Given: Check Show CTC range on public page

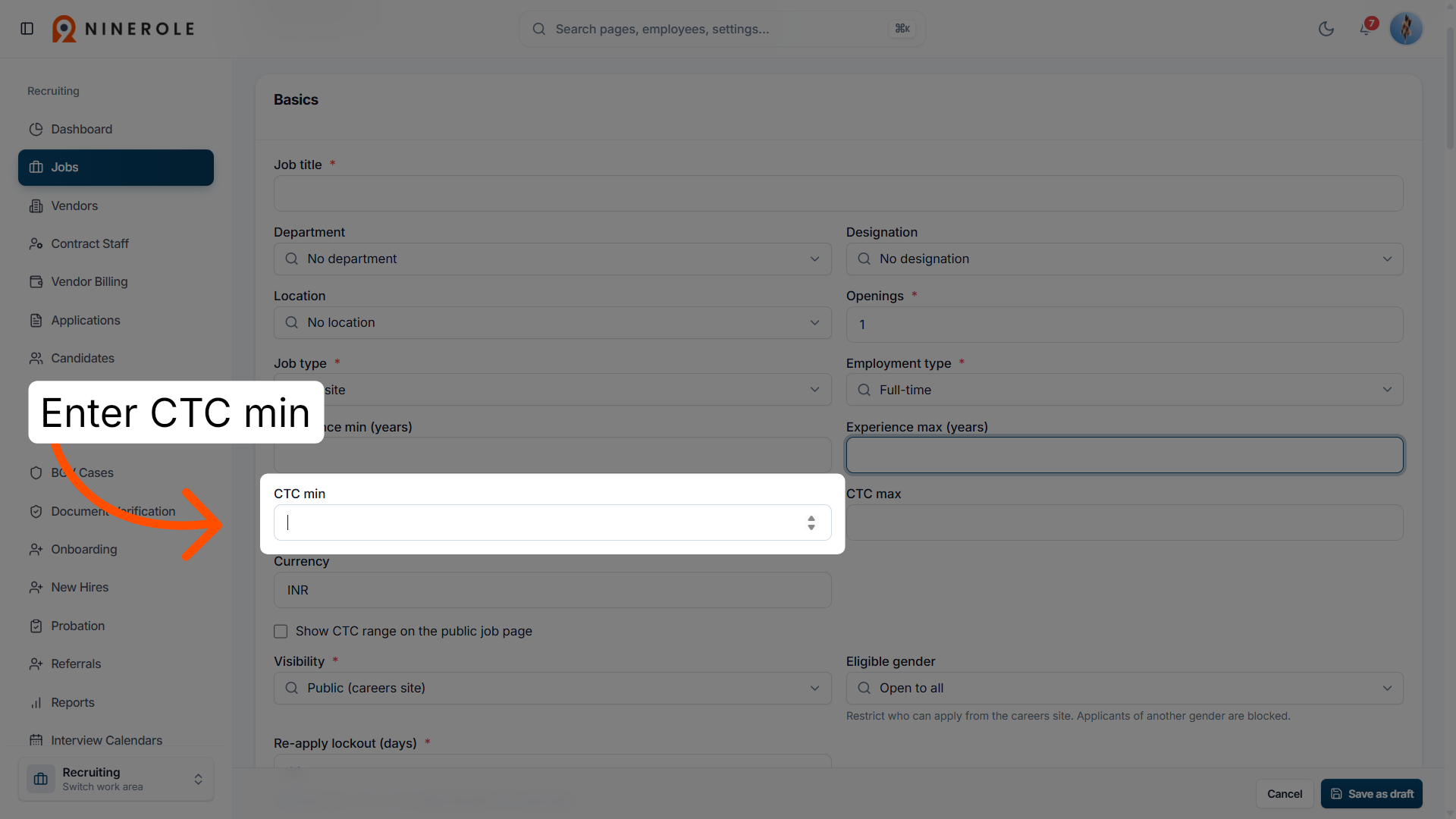Looking at the screenshot, I should [x=281, y=631].
